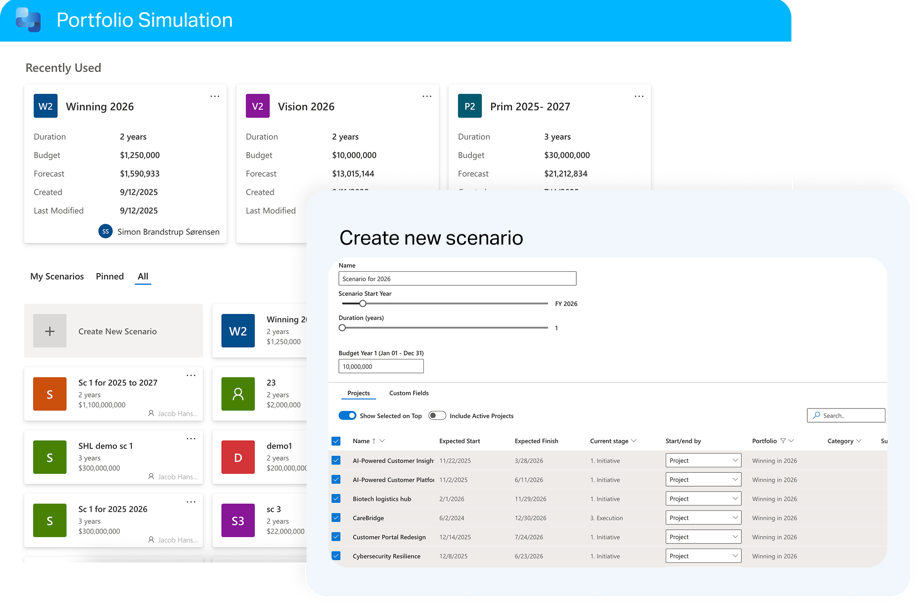This screenshot has height=604, width=920.
Task: Click the plus icon to create a scenario
Action: tap(50, 331)
